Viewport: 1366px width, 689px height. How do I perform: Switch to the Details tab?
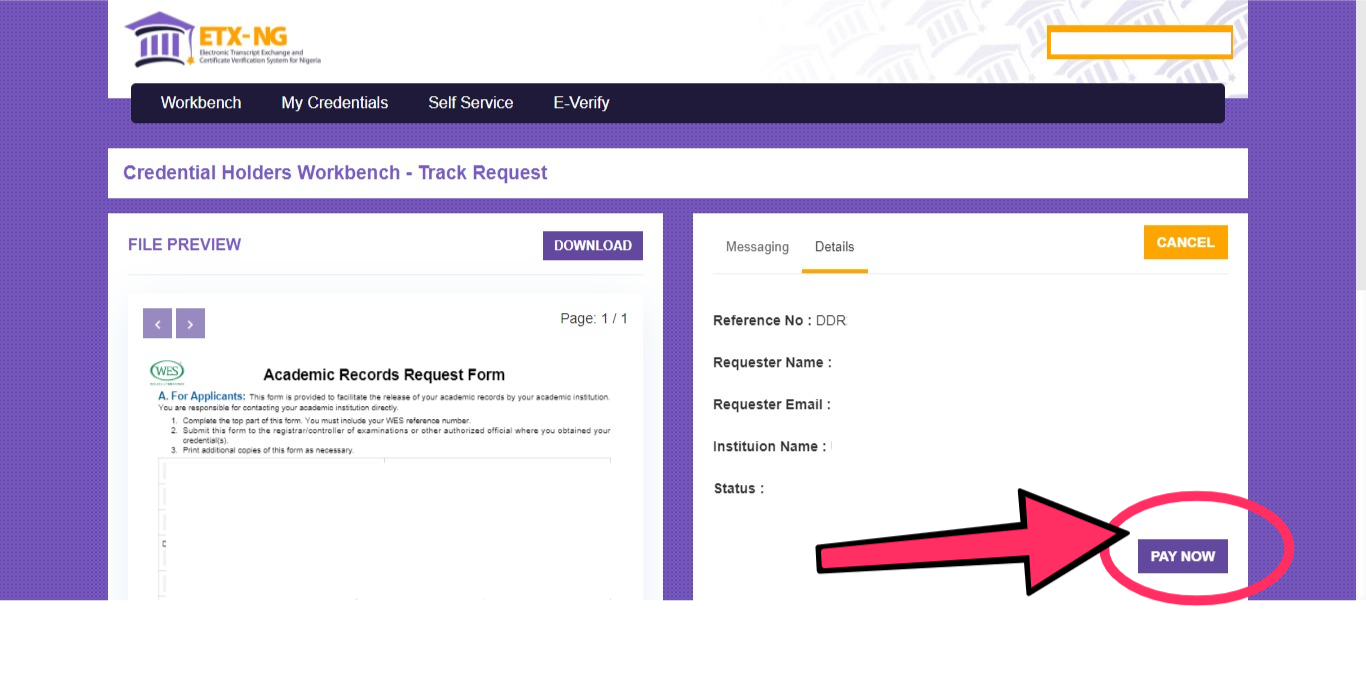coord(835,247)
